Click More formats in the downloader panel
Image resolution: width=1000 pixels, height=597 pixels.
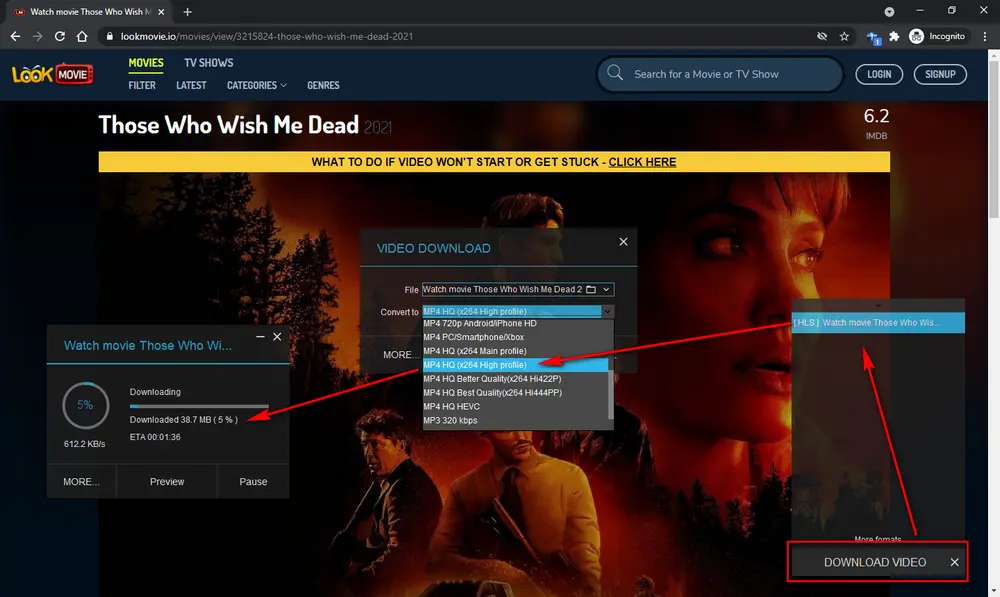[878, 540]
